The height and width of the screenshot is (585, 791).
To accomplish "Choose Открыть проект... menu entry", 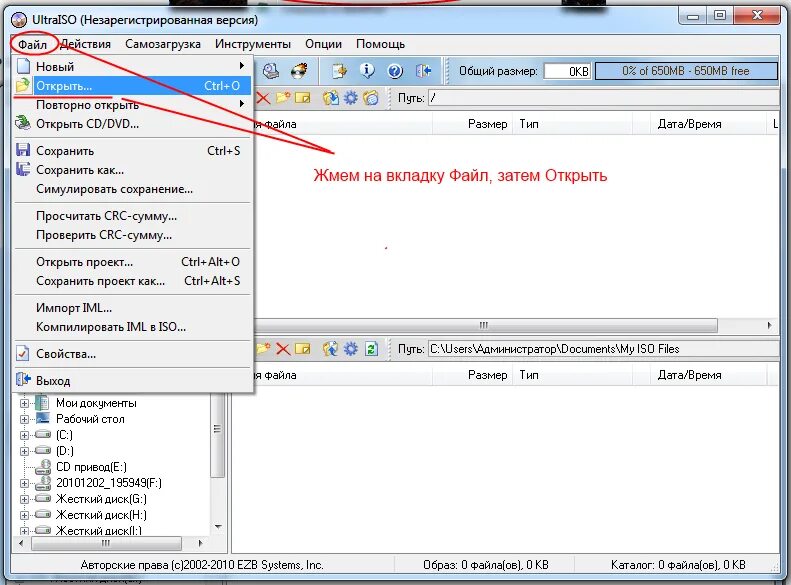I will coord(132,262).
